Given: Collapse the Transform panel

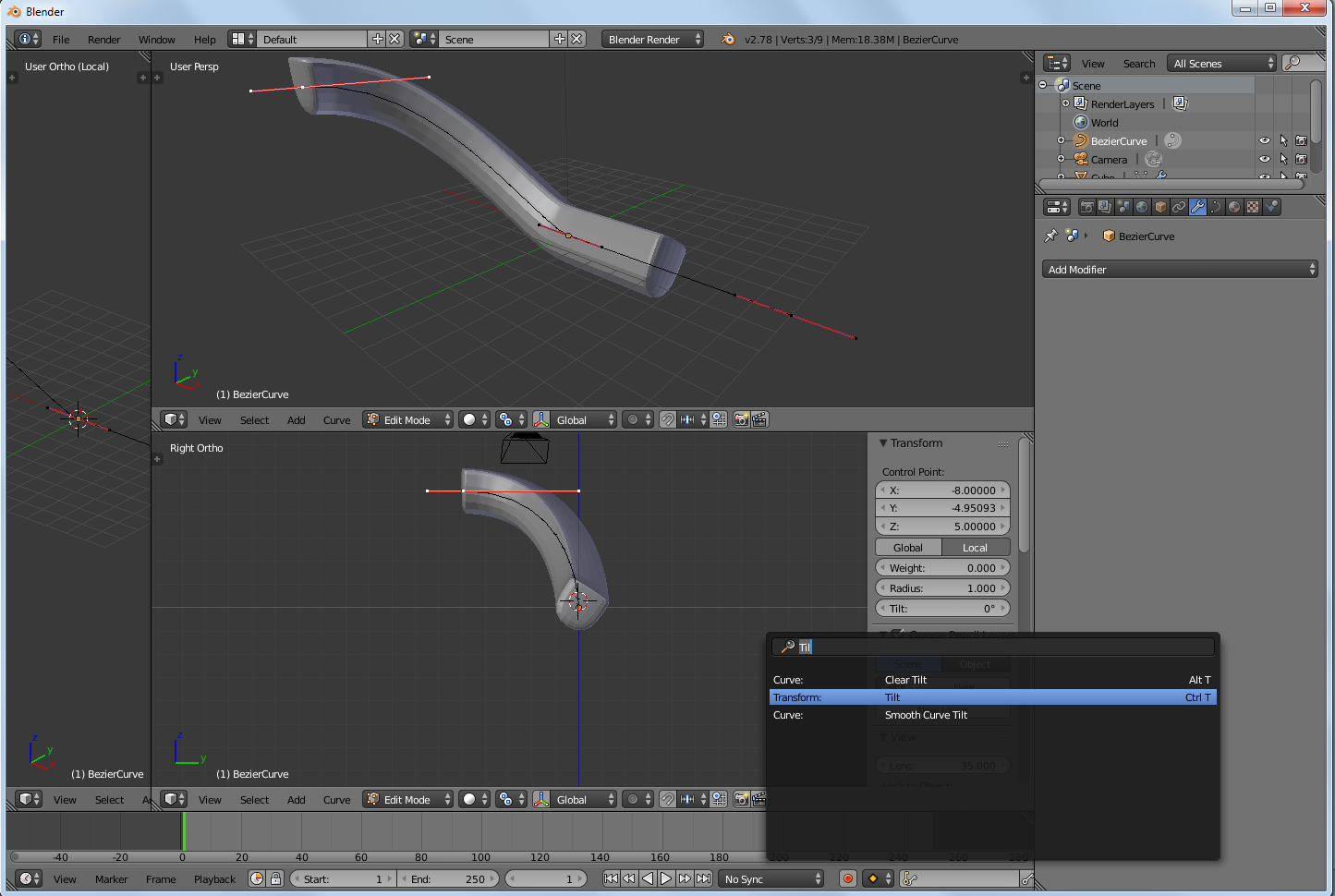Looking at the screenshot, I should click(x=883, y=443).
